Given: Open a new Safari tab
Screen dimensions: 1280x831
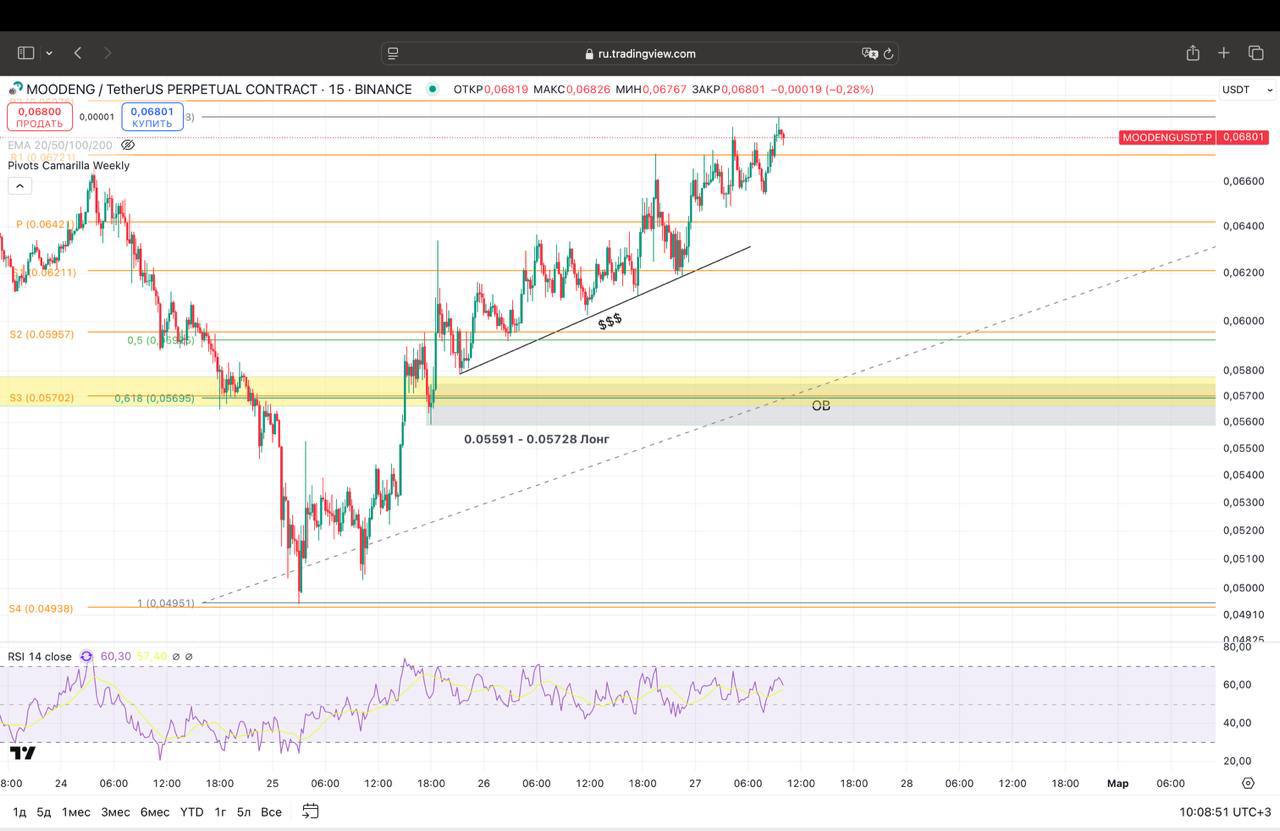Looking at the screenshot, I should click(x=1223, y=53).
